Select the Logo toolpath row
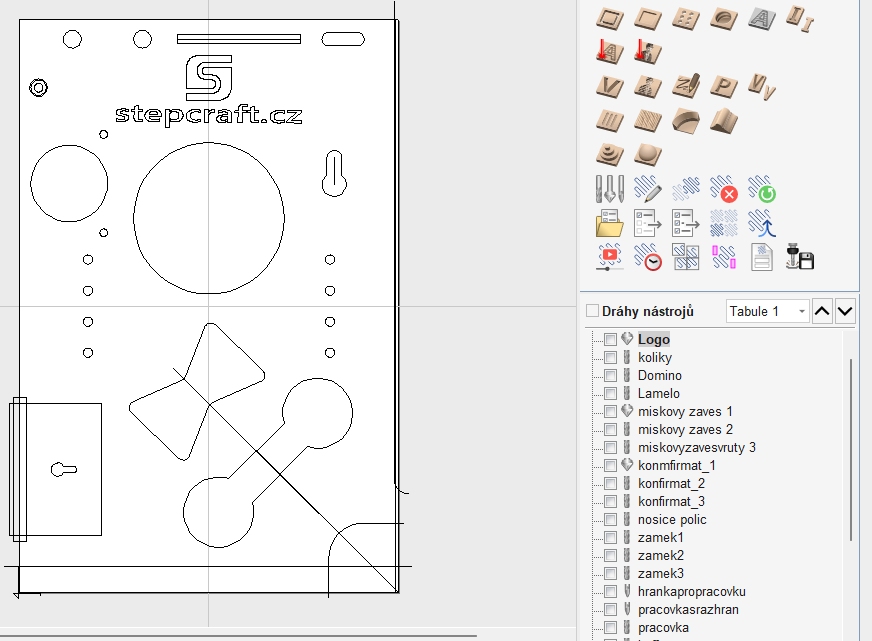The width and height of the screenshot is (872, 641). pos(653,339)
